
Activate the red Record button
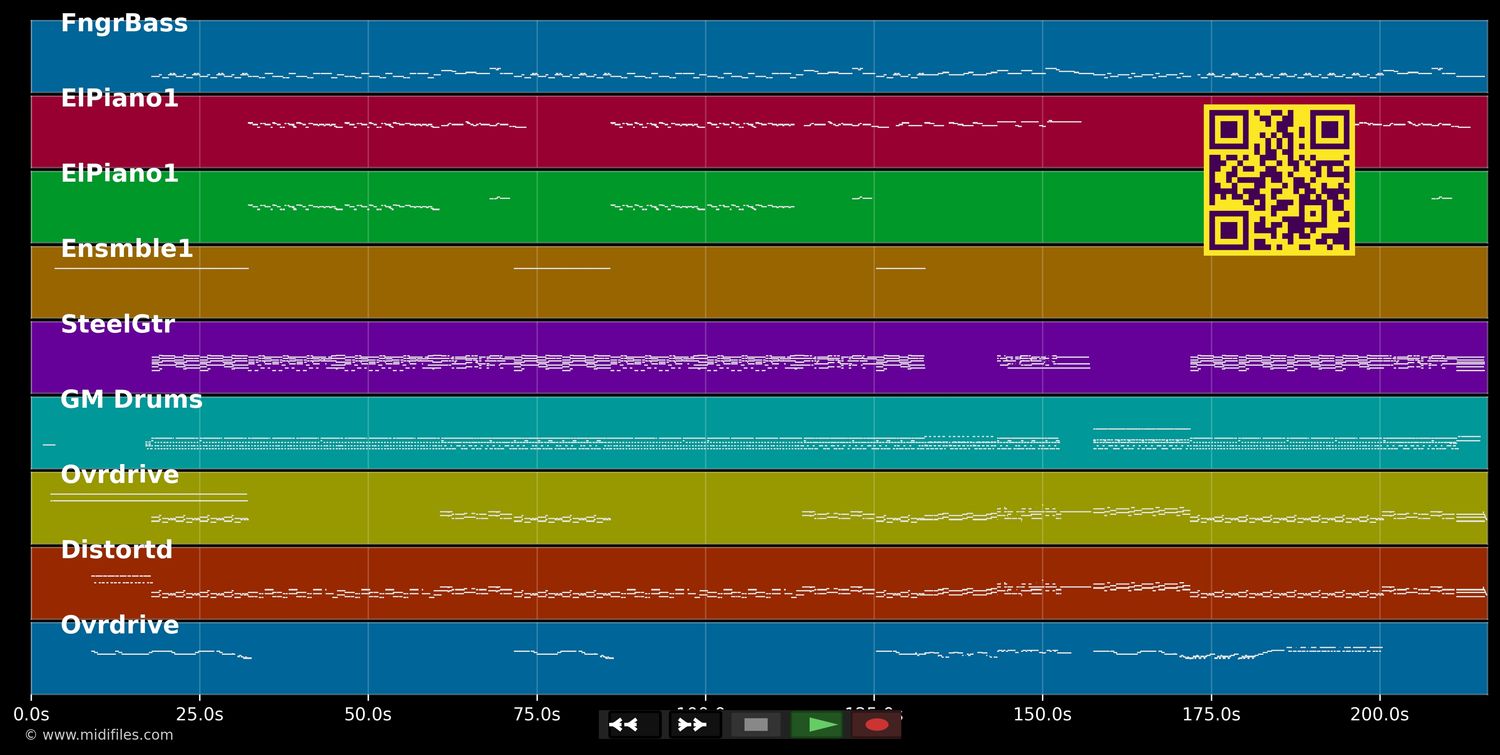coord(876,724)
